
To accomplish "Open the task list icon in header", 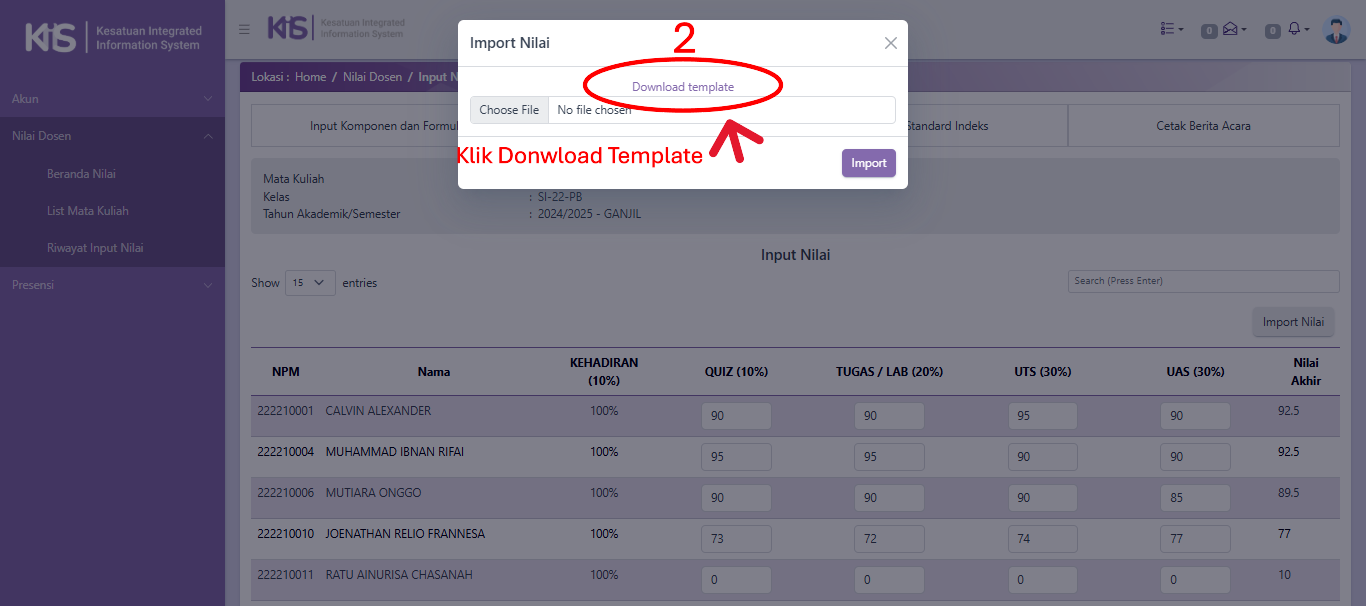I will pyautogui.click(x=1171, y=30).
